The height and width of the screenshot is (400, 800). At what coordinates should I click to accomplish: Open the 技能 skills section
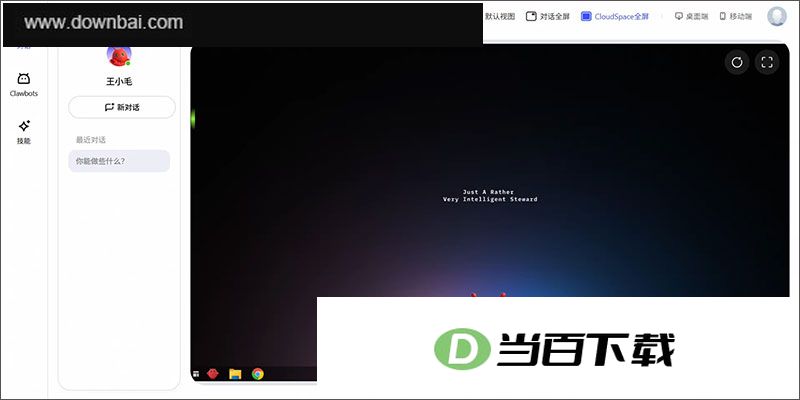[x=24, y=132]
